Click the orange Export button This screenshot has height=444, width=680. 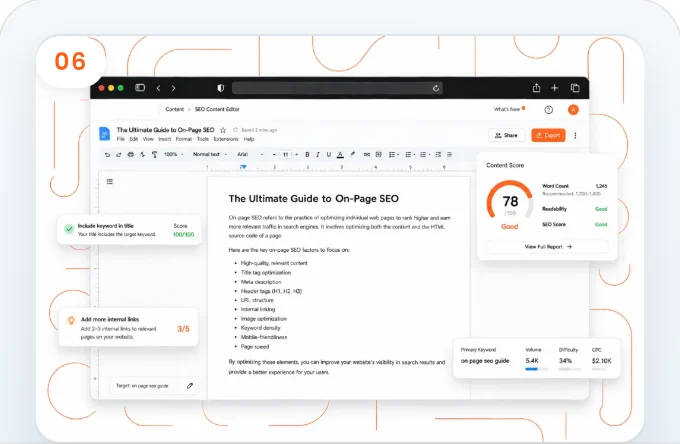click(x=548, y=135)
